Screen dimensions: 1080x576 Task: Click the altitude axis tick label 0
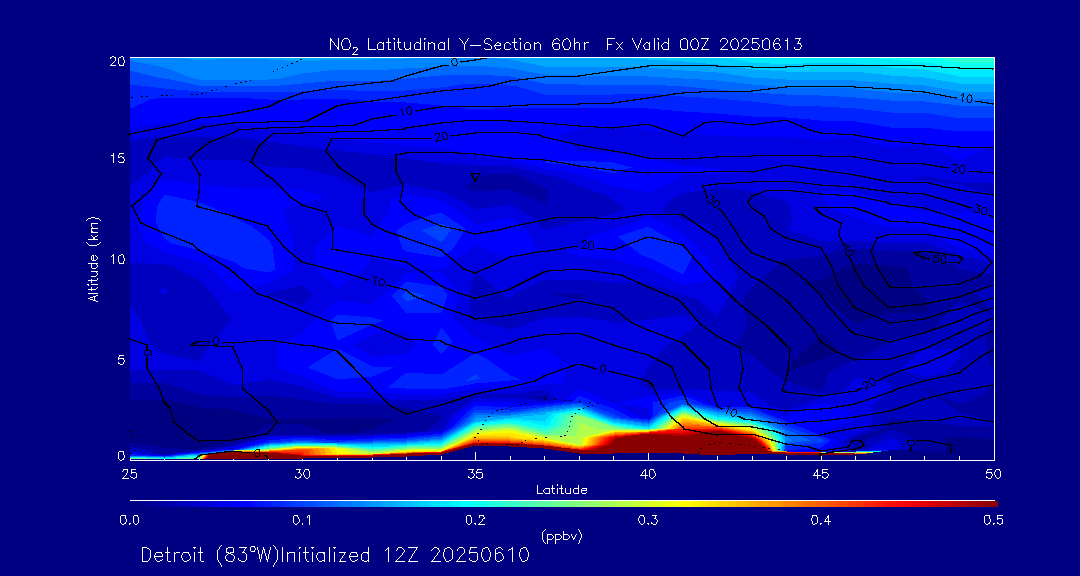(x=121, y=455)
